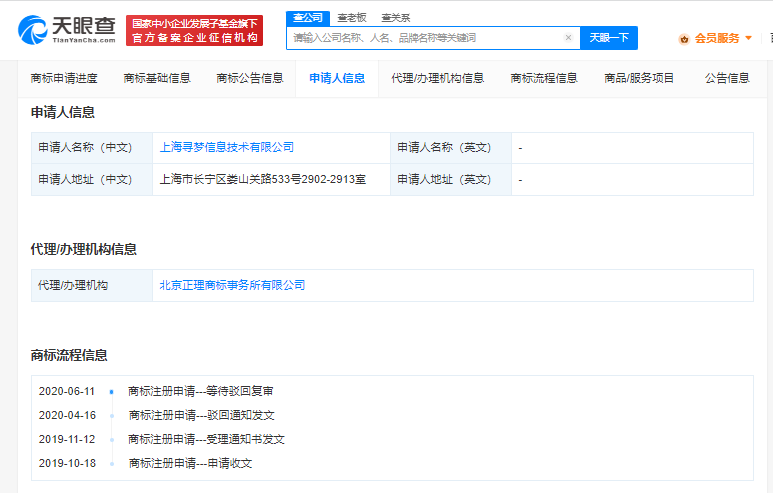The height and width of the screenshot is (493, 773).
Task: Select the text 商标注册申请---驳回通知发文
Action: [x=202, y=416]
